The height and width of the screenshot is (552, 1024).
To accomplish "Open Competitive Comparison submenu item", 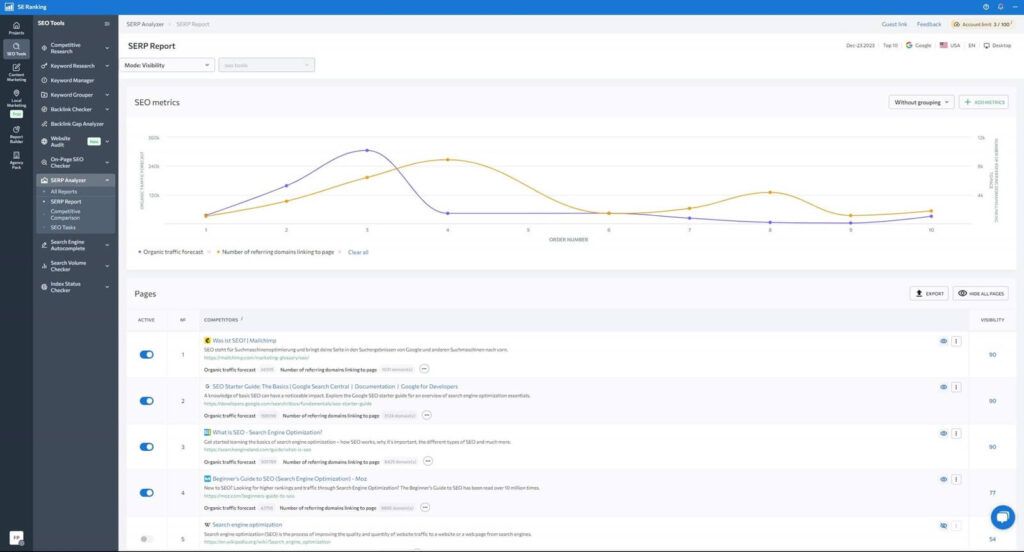I will click(65, 214).
